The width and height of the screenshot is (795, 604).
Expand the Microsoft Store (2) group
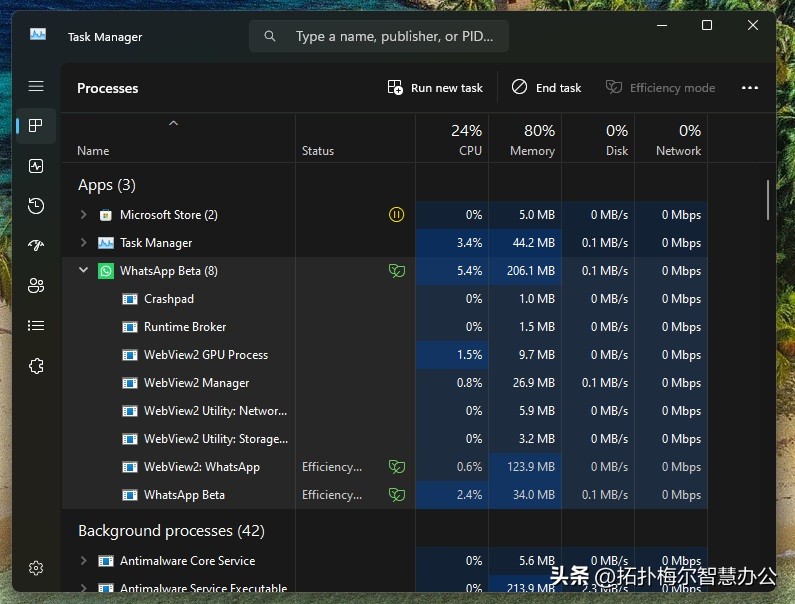(x=83, y=215)
